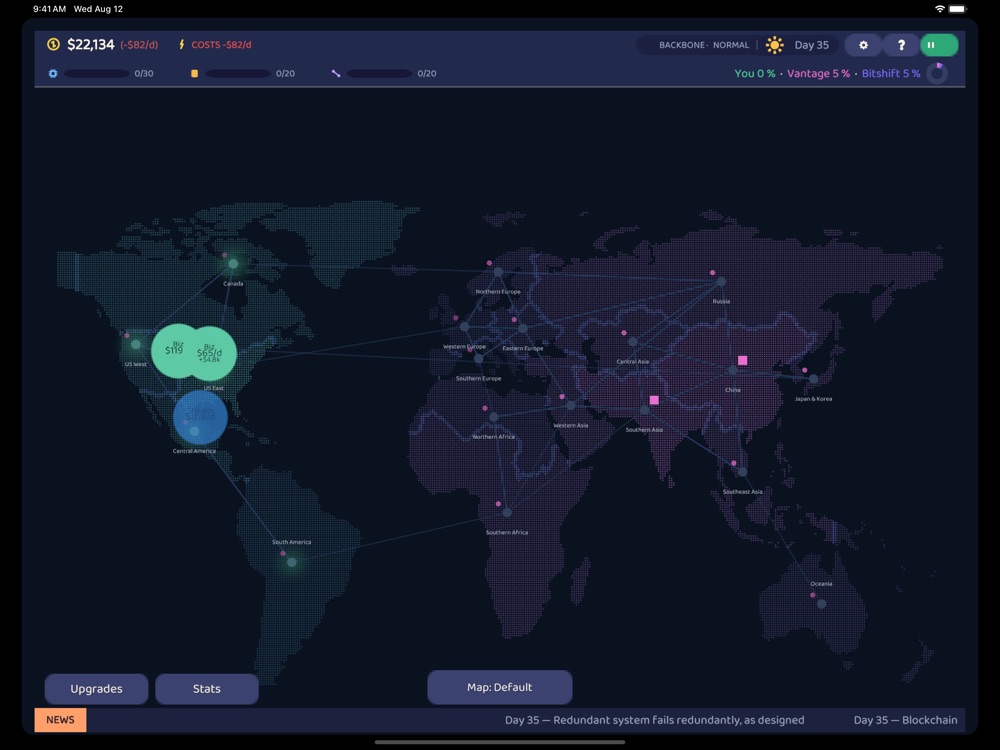
Task: Open the Stats panel
Action: (207, 689)
